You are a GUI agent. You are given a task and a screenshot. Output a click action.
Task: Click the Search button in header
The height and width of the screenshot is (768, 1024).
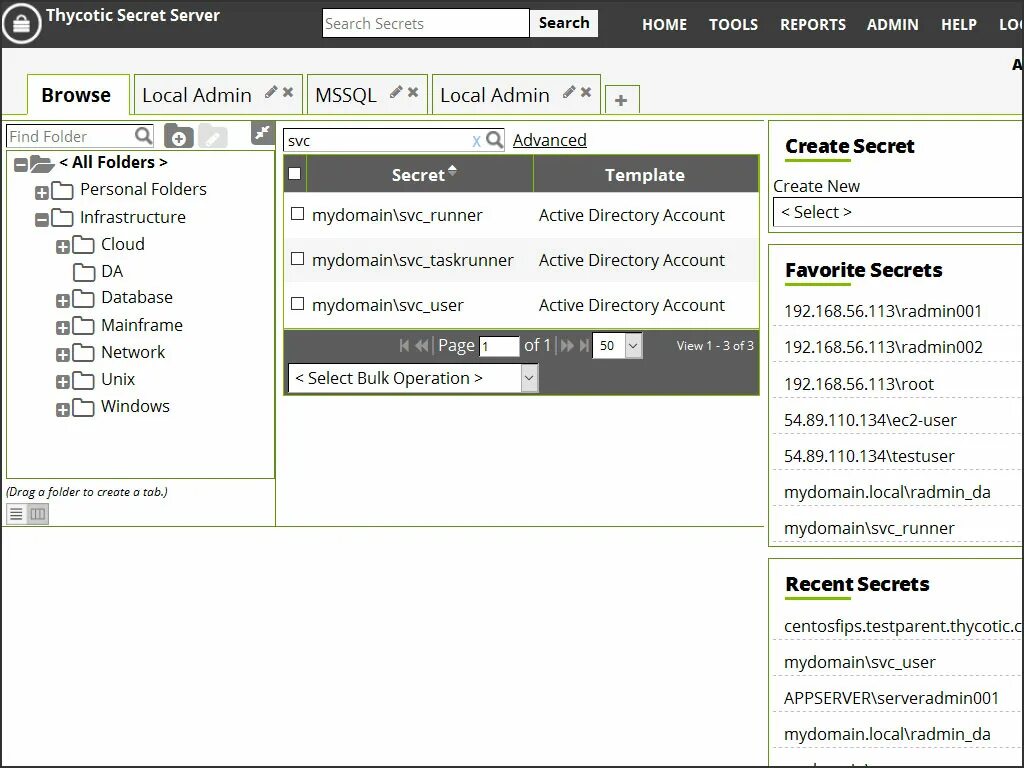564,23
